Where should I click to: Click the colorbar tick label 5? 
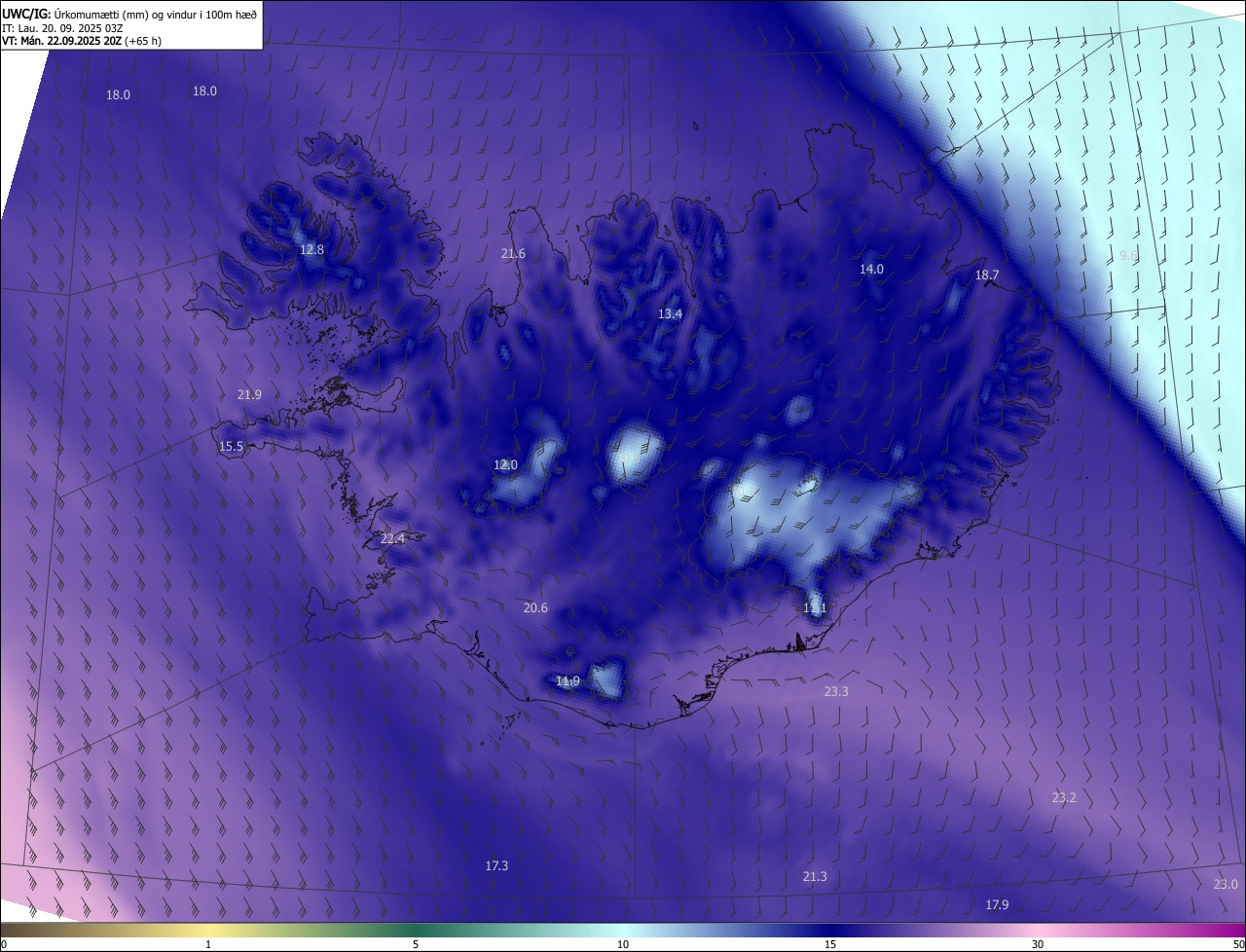tap(416, 944)
